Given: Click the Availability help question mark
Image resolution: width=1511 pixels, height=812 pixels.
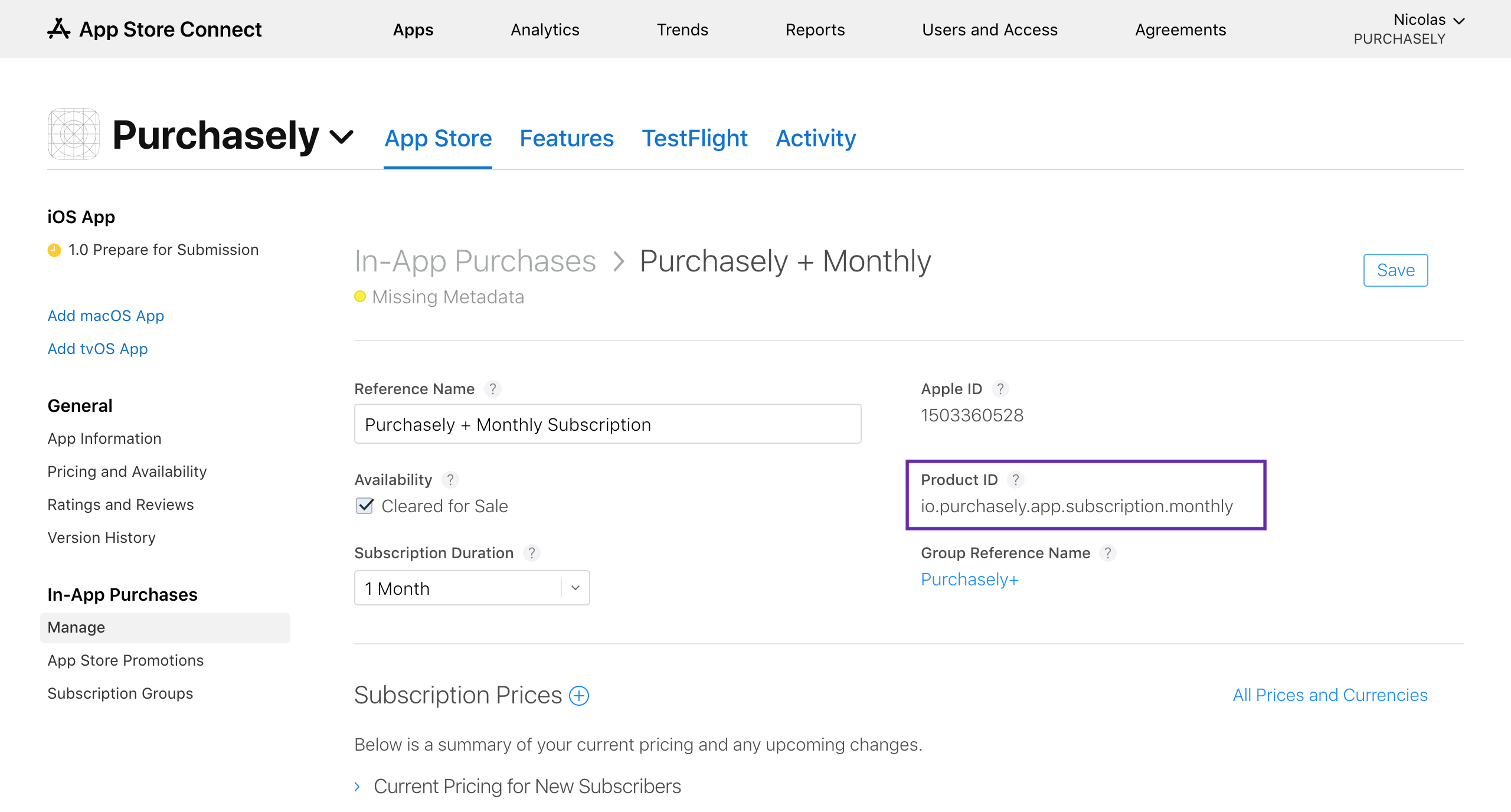Looking at the screenshot, I should tap(450, 480).
